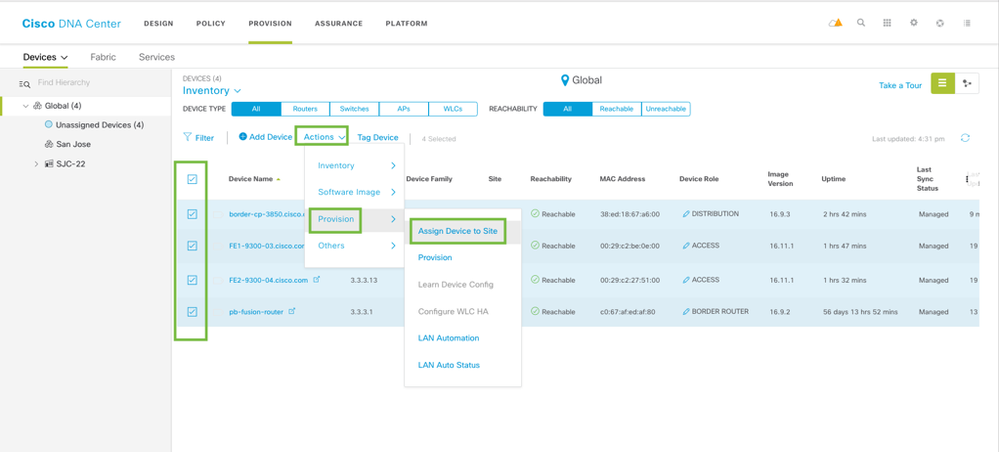This screenshot has height=452, width=999.
Task: Open the FE2-9300-04.cisco.com device link
Action: [x=268, y=280]
